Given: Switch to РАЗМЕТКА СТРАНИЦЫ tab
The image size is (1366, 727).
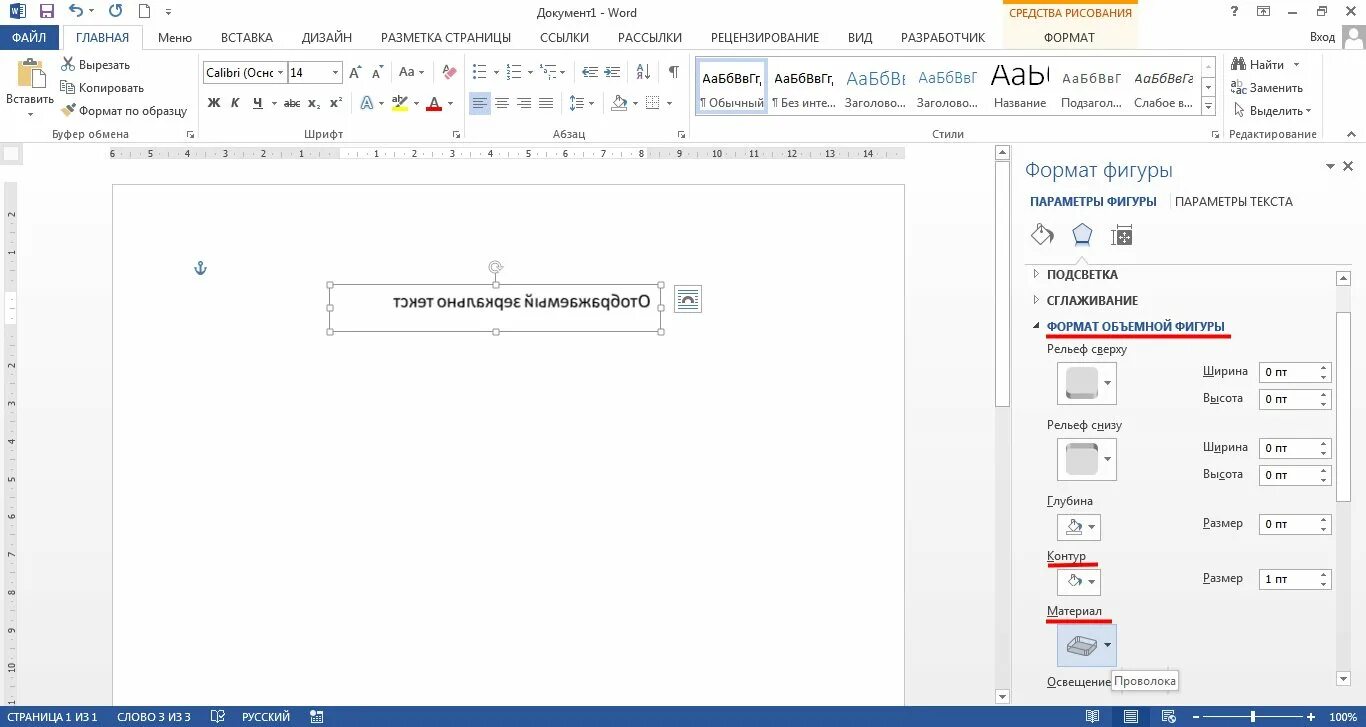Looking at the screenshot, I should coord(446,37).
